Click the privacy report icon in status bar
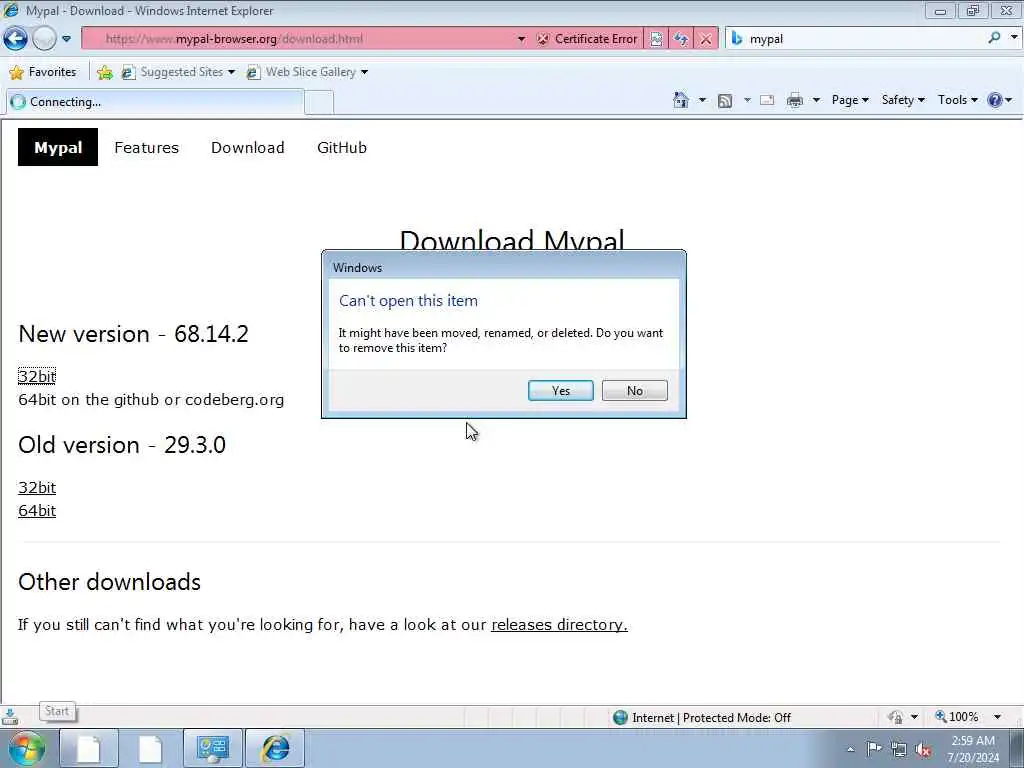This screenshot has width=1024, height=768. coord(896,717)
